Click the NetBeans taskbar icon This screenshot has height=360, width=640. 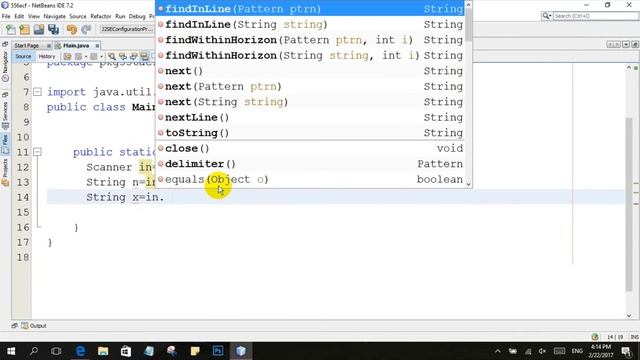(241, 351)
